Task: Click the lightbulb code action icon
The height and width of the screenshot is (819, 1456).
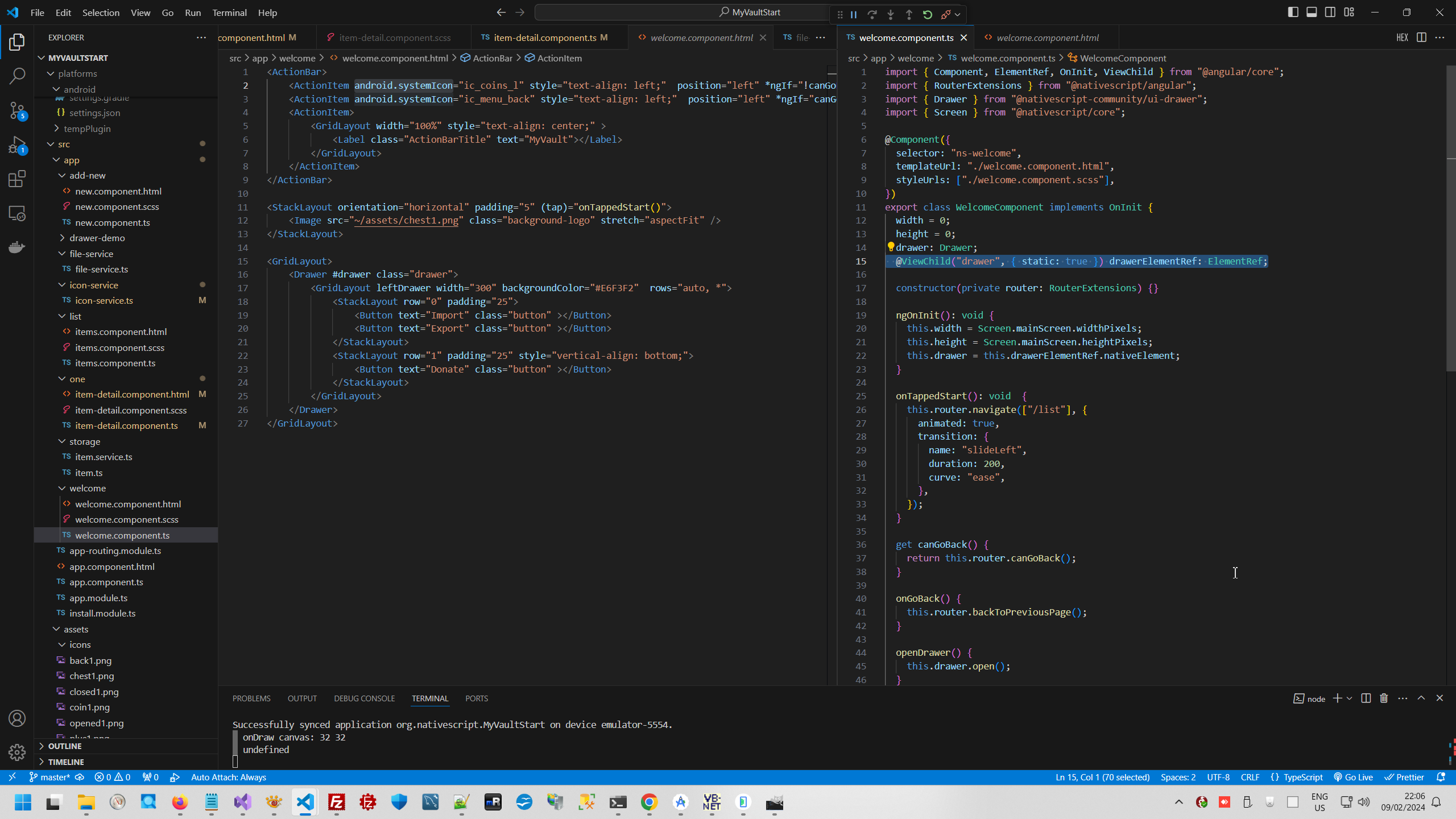Action: (x=891, y=247)
